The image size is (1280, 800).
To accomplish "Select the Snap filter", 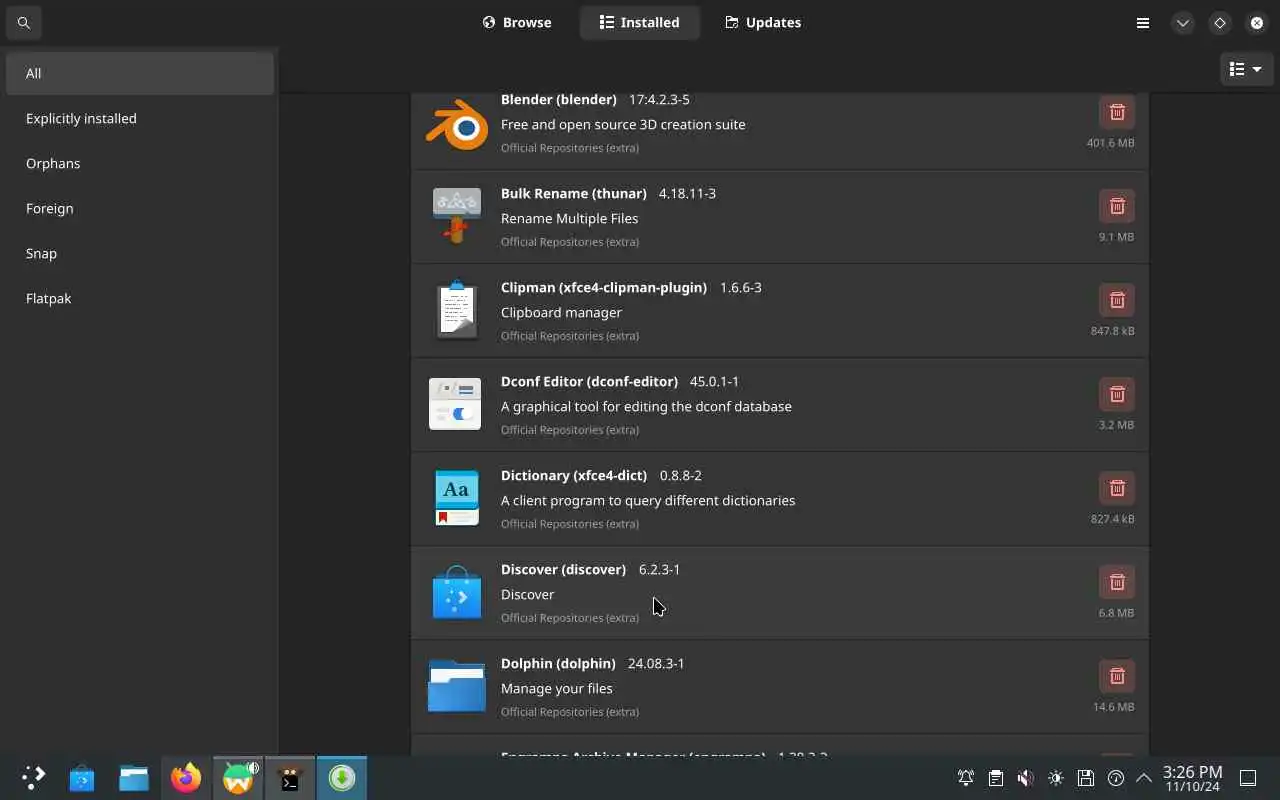I will click(140, 253).
